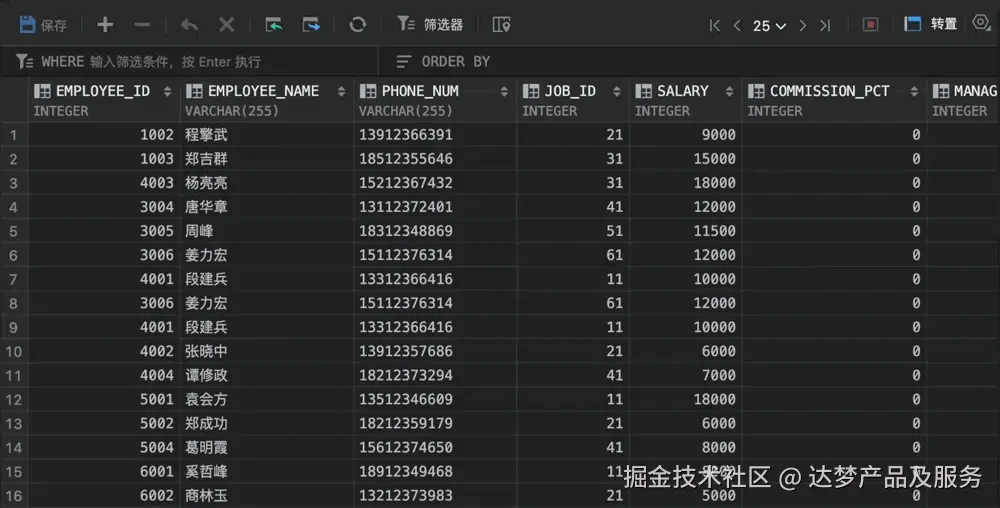Image resolution: width=1000 pixels, height=508 pixels.
Task: Open the 筛选器 filter
Action: 430,24
